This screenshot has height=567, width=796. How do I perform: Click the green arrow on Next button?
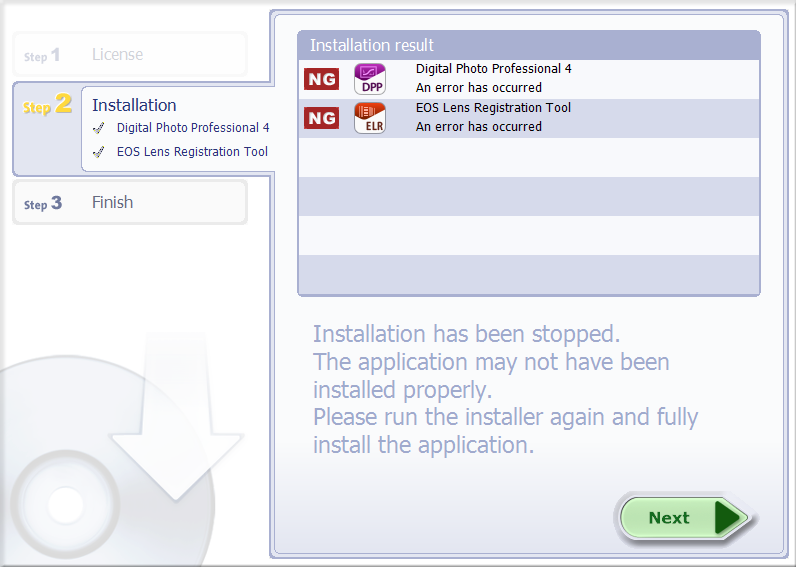pos(730,518)
